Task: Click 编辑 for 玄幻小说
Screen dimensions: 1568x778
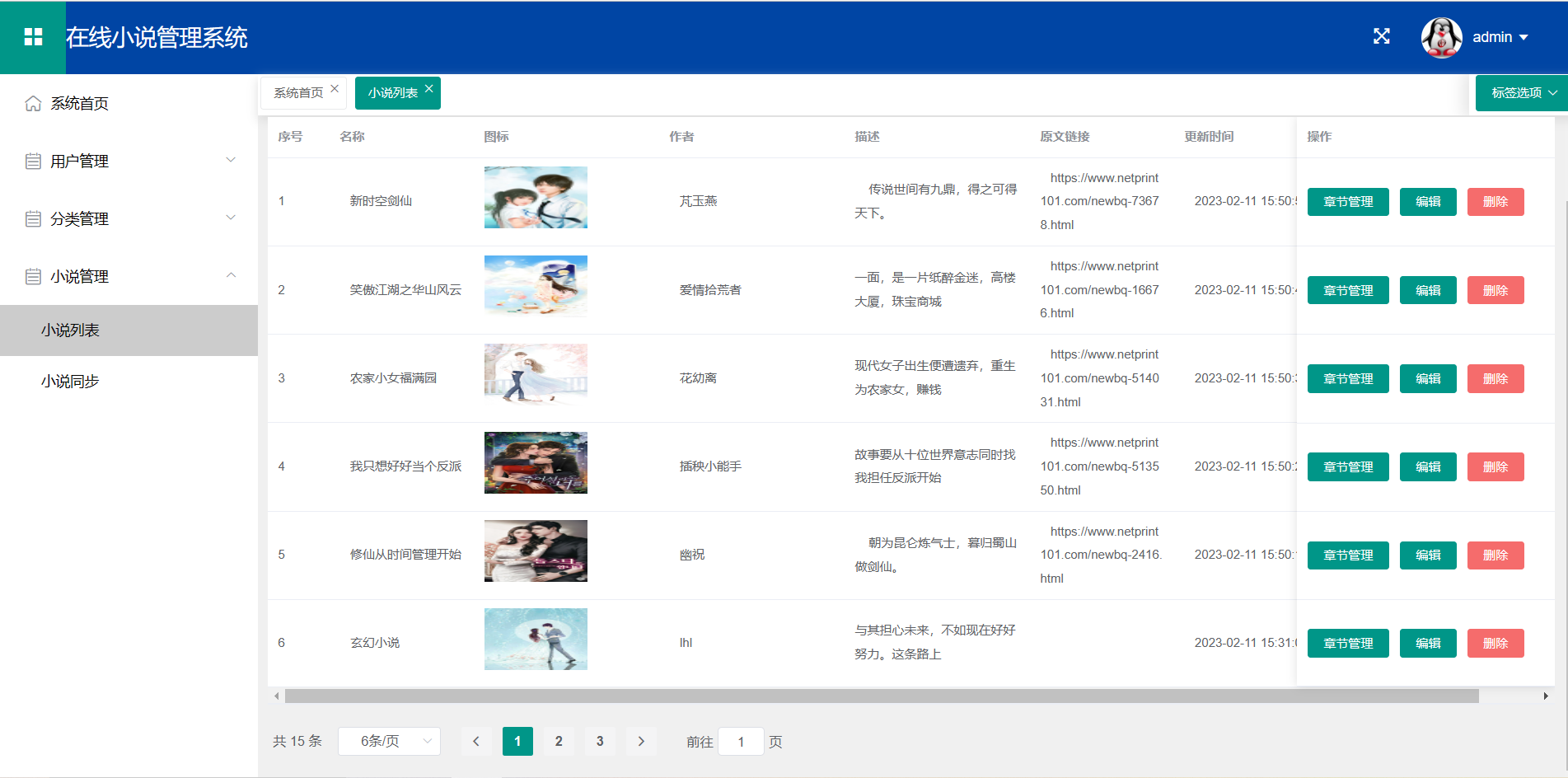Action: 1428,643
